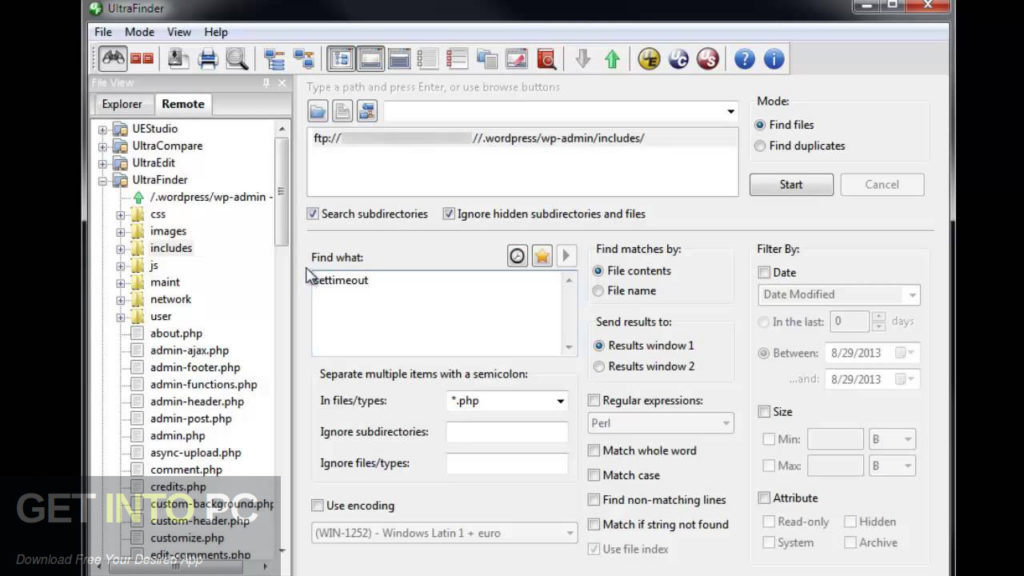This screenshot has width=1024, height=576.
Task: Switch to the Explorer tab
Action: click(122, 104)
